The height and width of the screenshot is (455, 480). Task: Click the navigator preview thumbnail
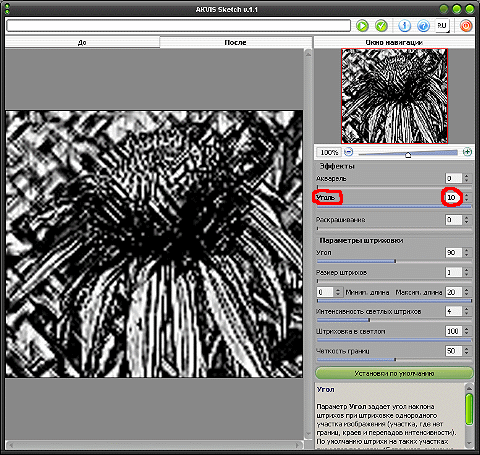(394, 96)
